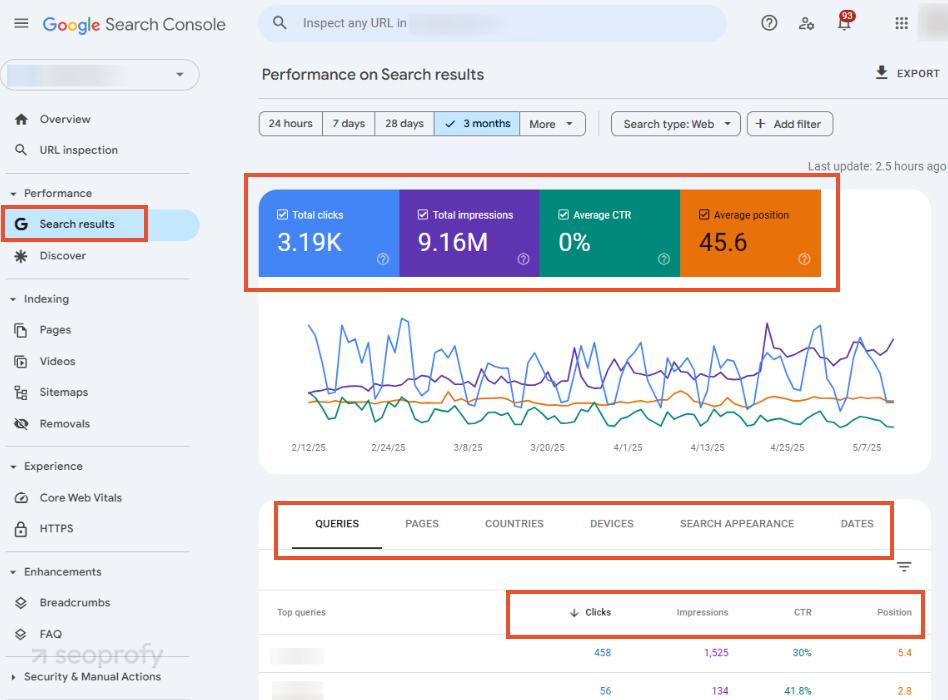
Task: Open the Discover report link
Action: tap(63, 256)
